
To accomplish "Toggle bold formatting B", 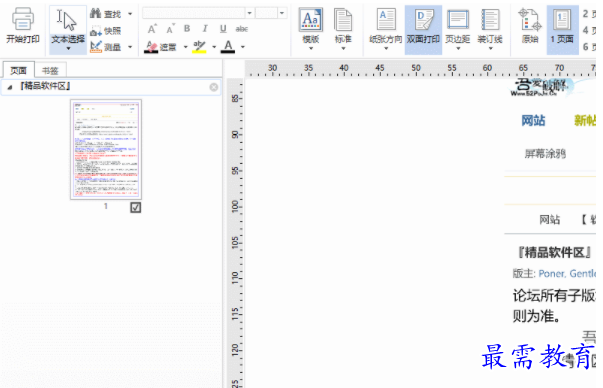I will (x=187, y=29).
